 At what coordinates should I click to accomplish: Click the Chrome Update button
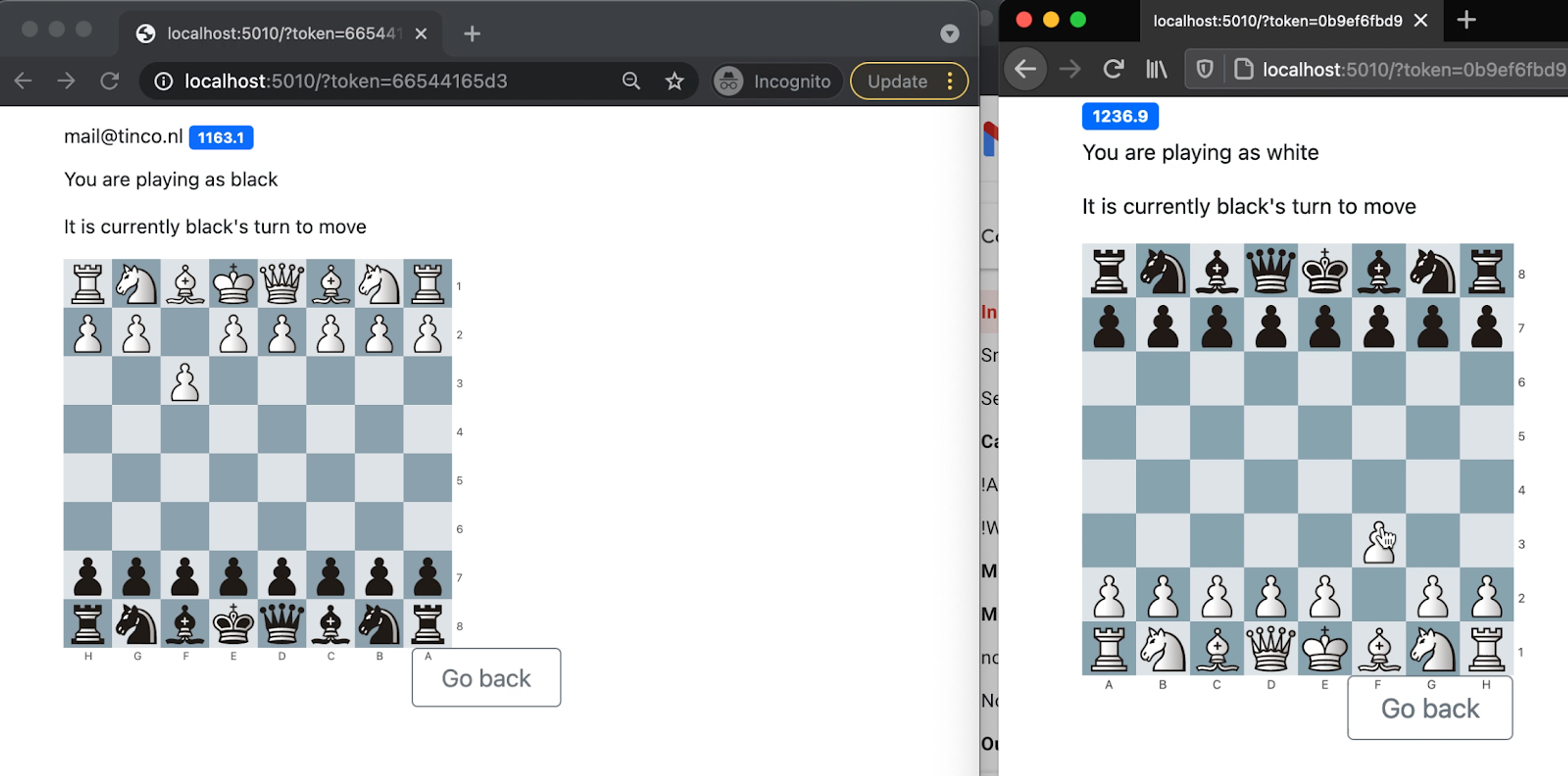897,81
